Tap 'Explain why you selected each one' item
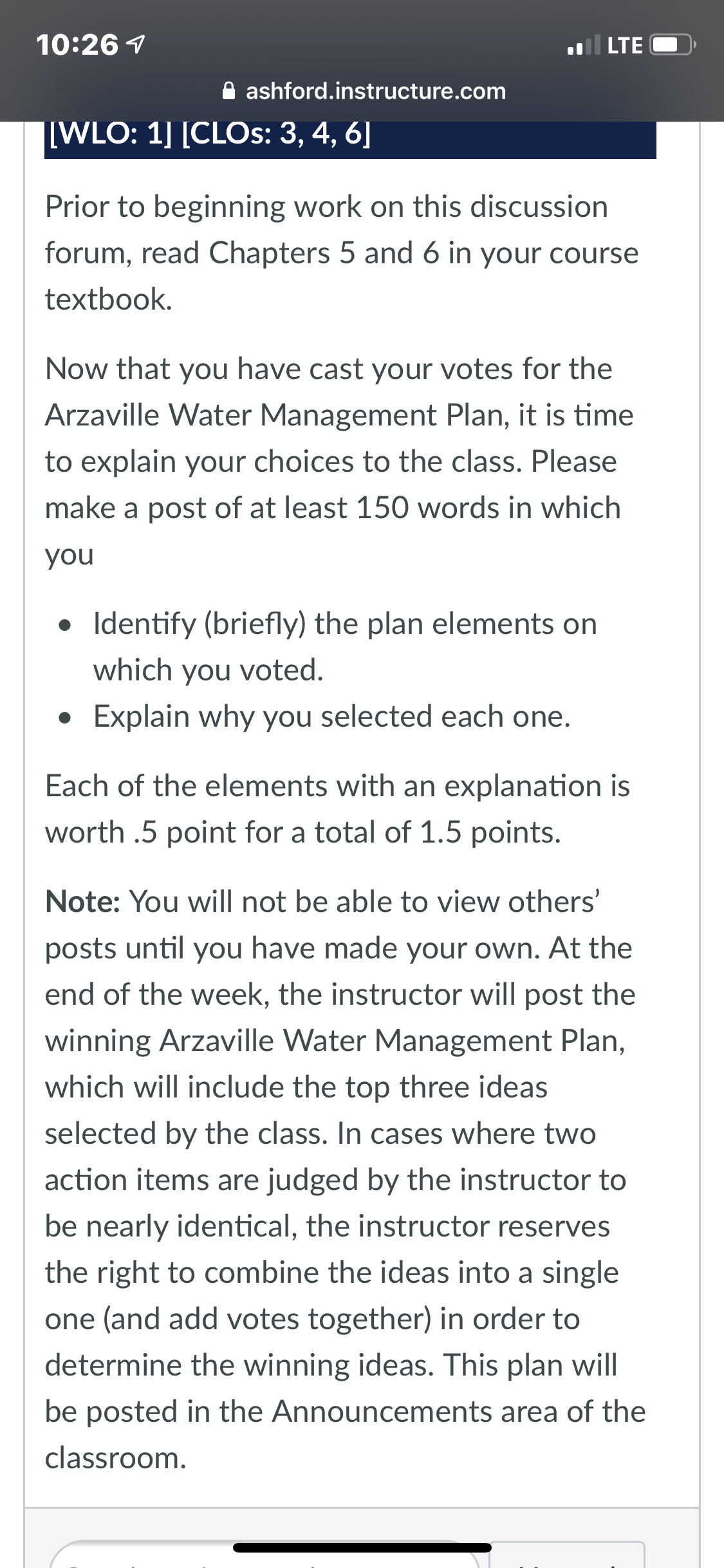This screenshot has height=1568, width=724. [332, 716]
